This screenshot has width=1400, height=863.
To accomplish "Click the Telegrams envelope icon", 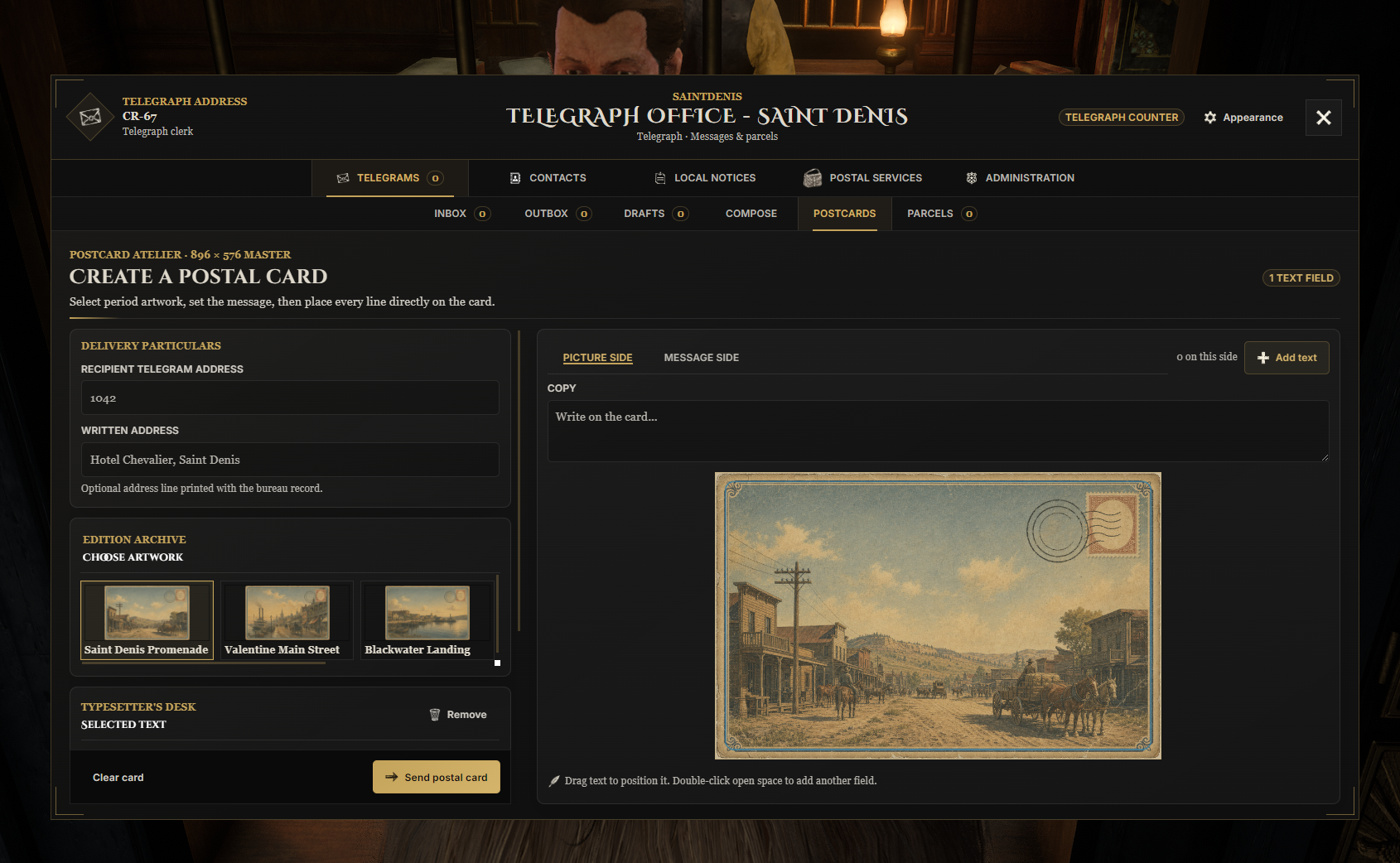I will 343,178.
